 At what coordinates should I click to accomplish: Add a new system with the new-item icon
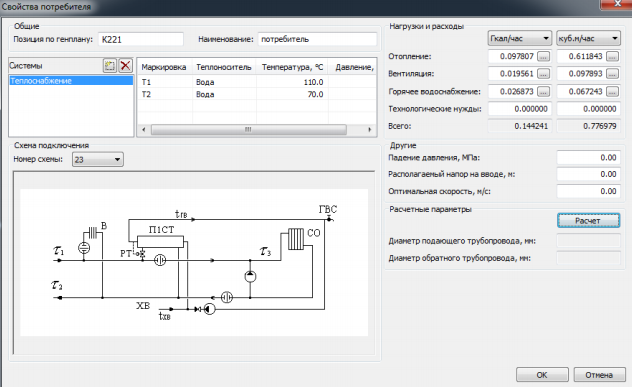pyautogui.click(x=110, y=65)
